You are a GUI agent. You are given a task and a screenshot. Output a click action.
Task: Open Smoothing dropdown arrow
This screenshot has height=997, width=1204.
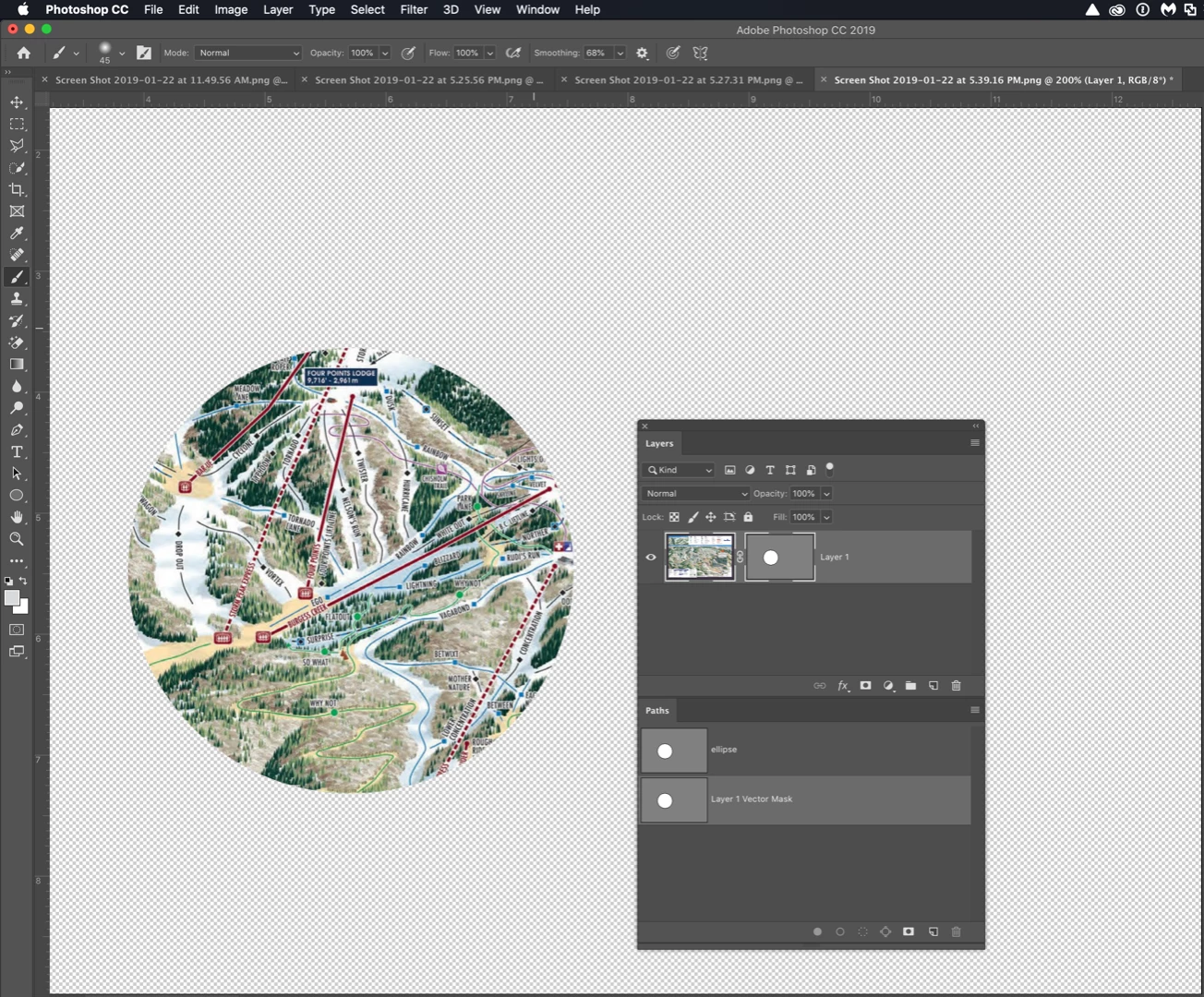click(620, 54)
